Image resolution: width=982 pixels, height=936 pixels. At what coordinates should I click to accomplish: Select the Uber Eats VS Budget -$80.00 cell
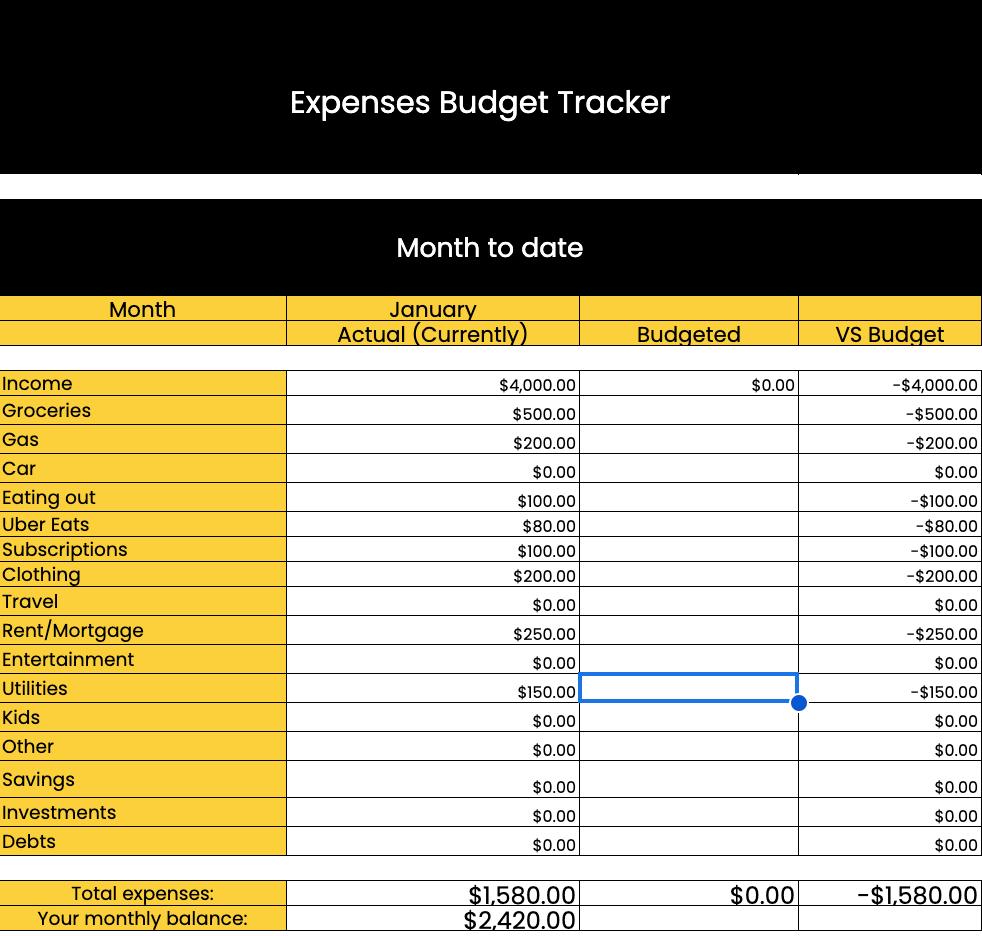coord(890,524)
